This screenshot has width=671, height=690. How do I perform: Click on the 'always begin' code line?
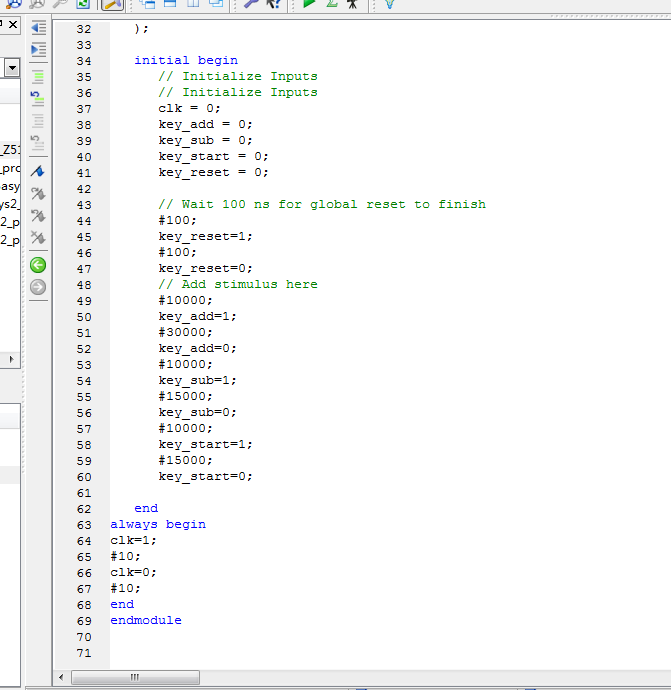click(x=158, y=524)
